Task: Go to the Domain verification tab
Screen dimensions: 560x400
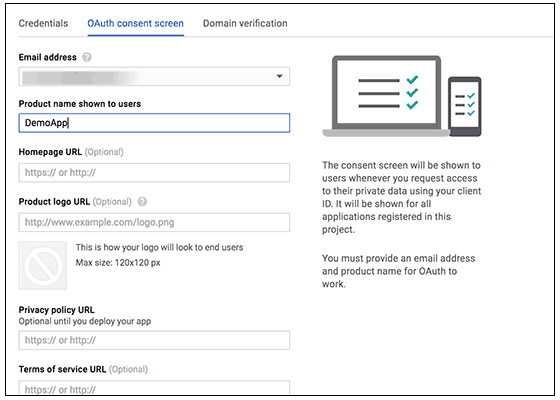Action: pyautogui.click(x=245, y=24)
